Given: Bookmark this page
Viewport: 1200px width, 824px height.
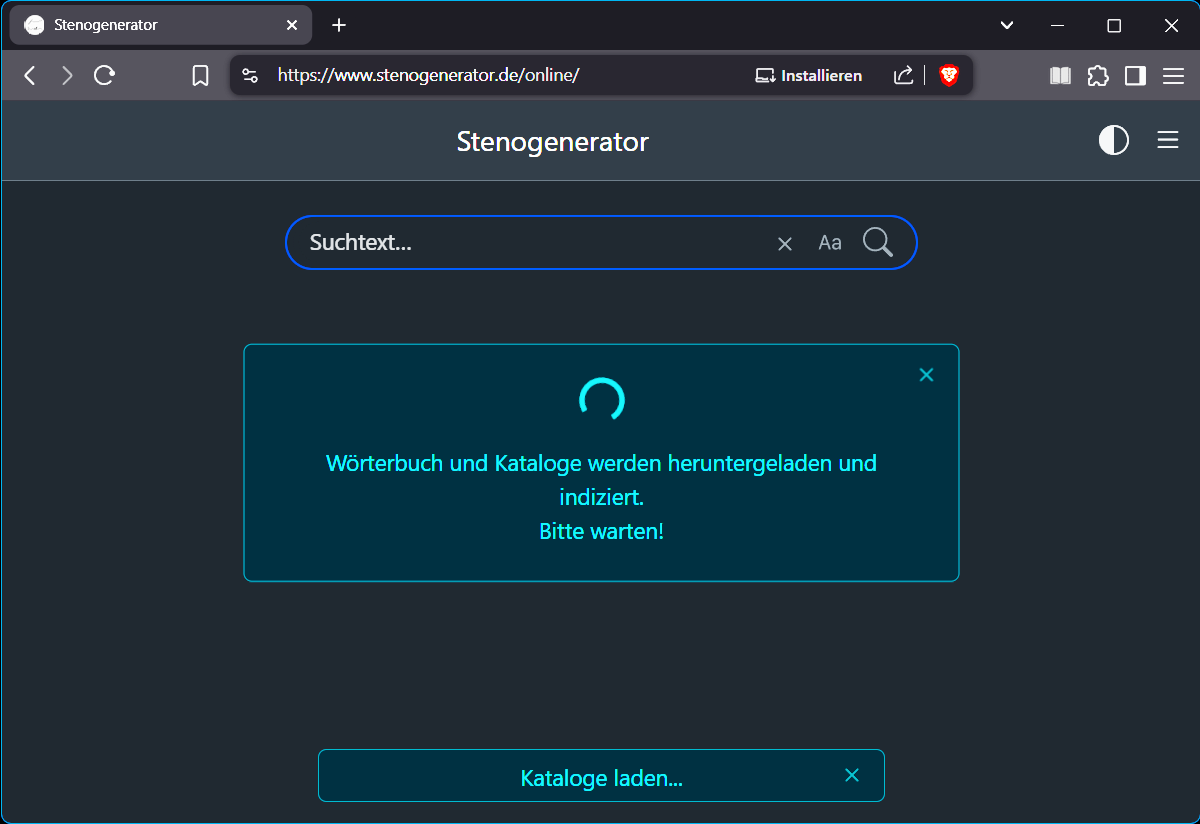Looking at the screenshot, I should point(200,76).
